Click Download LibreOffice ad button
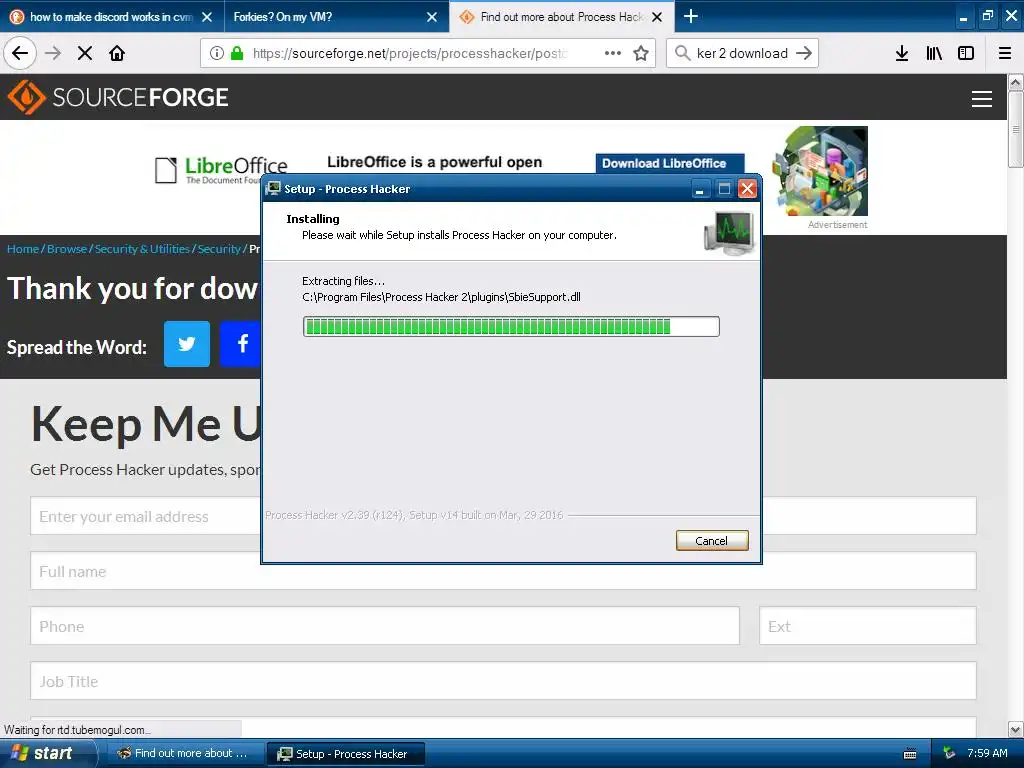Screen dimensions: 1024x768 tap(669, 163)
